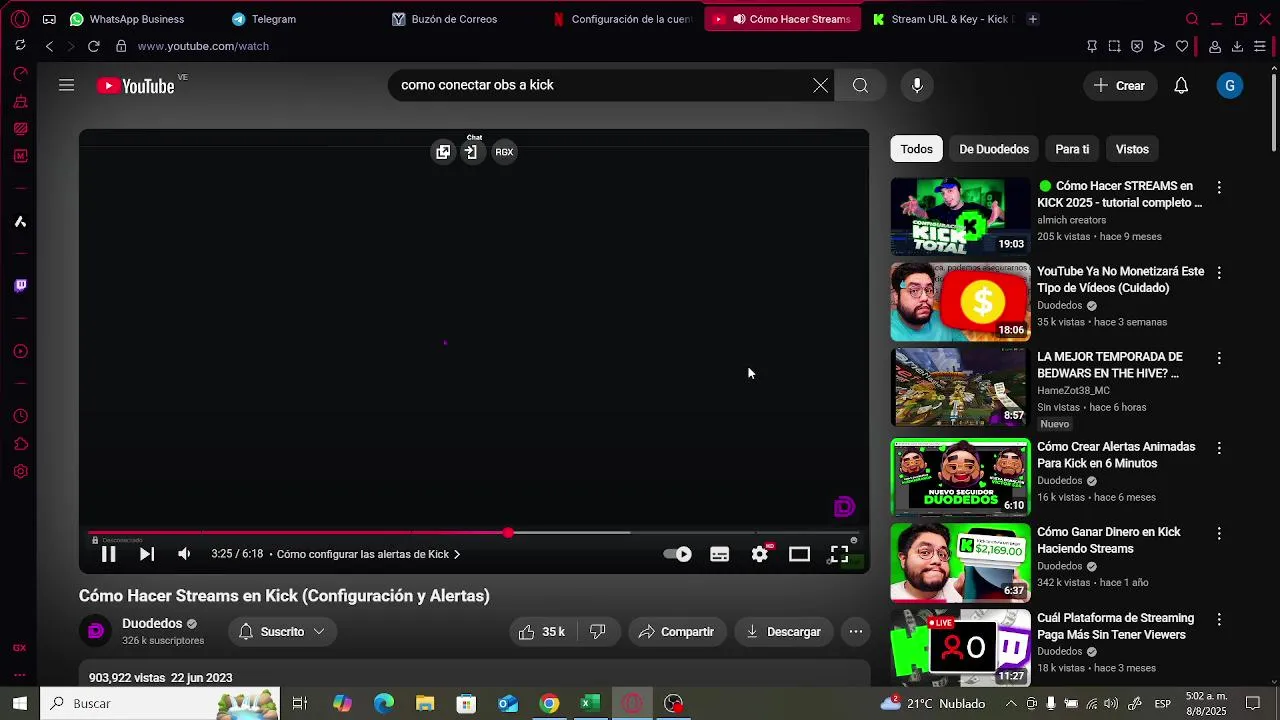Open Excel from the Windows taskbar
1280x720 pixels.
590,704
